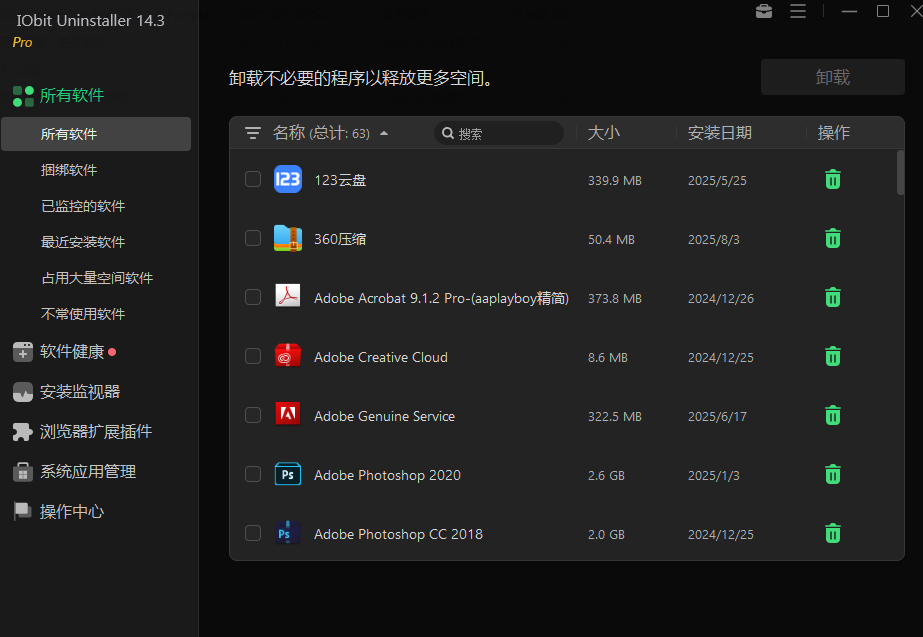Image resolution: width=923 pixels, height=637 pixels.
Task: Toggle the sort arrow next to 名称
Action: (384, 133)
